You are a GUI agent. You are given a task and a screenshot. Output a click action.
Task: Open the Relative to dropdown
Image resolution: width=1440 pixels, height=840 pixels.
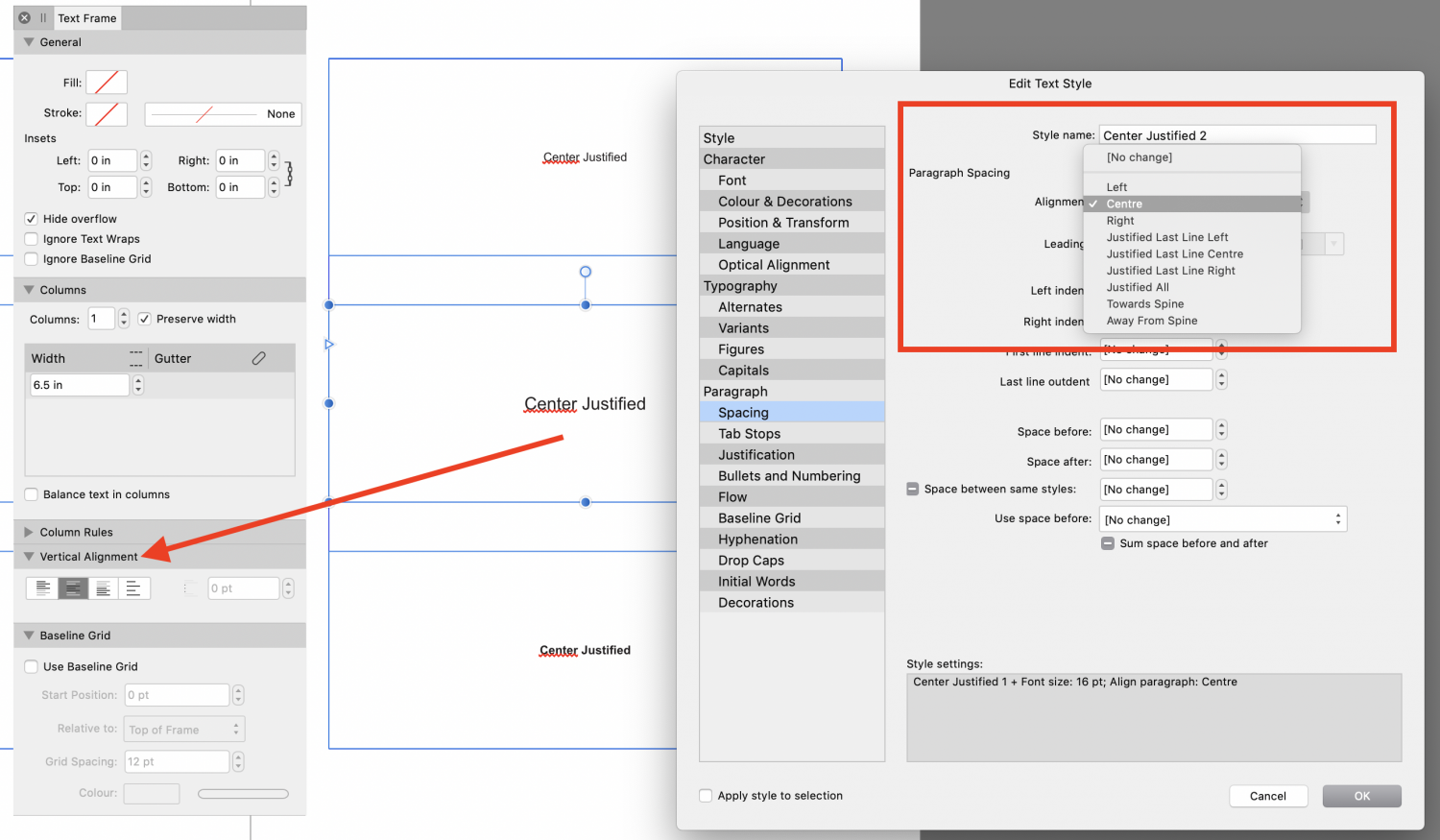(x=183, y=729)
